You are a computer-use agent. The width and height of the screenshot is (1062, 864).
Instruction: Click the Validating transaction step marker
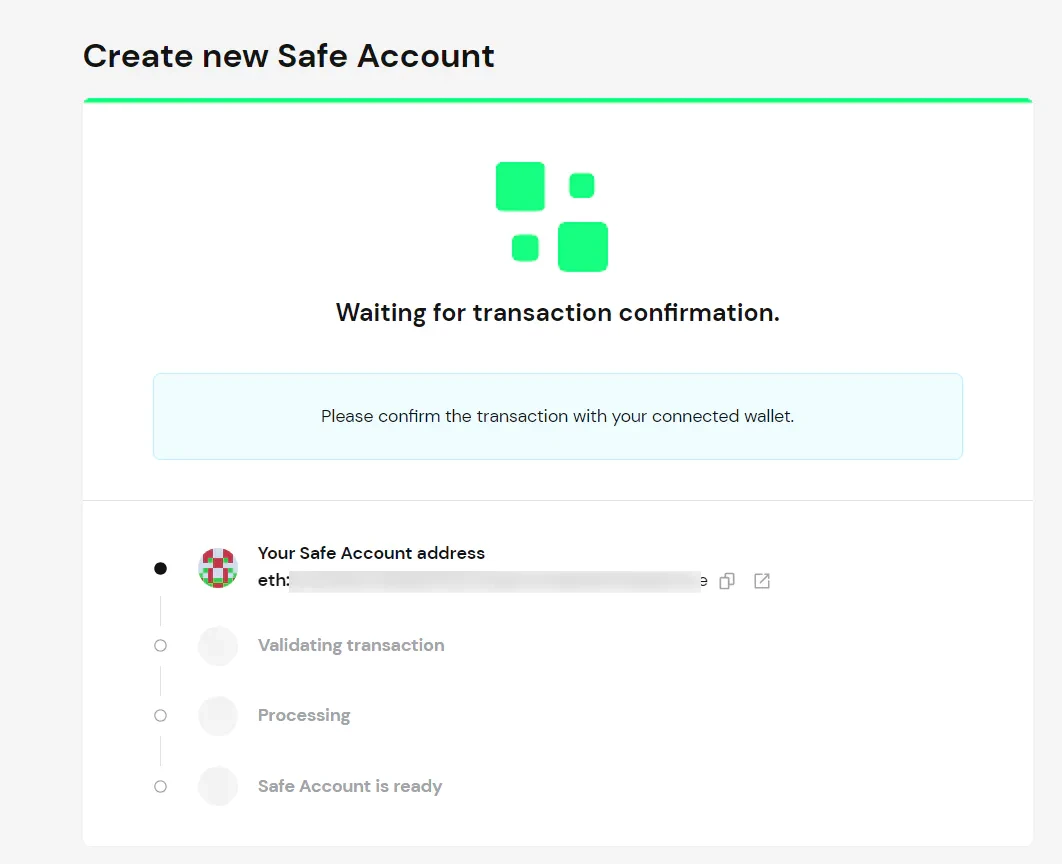(x=160, y=646)
